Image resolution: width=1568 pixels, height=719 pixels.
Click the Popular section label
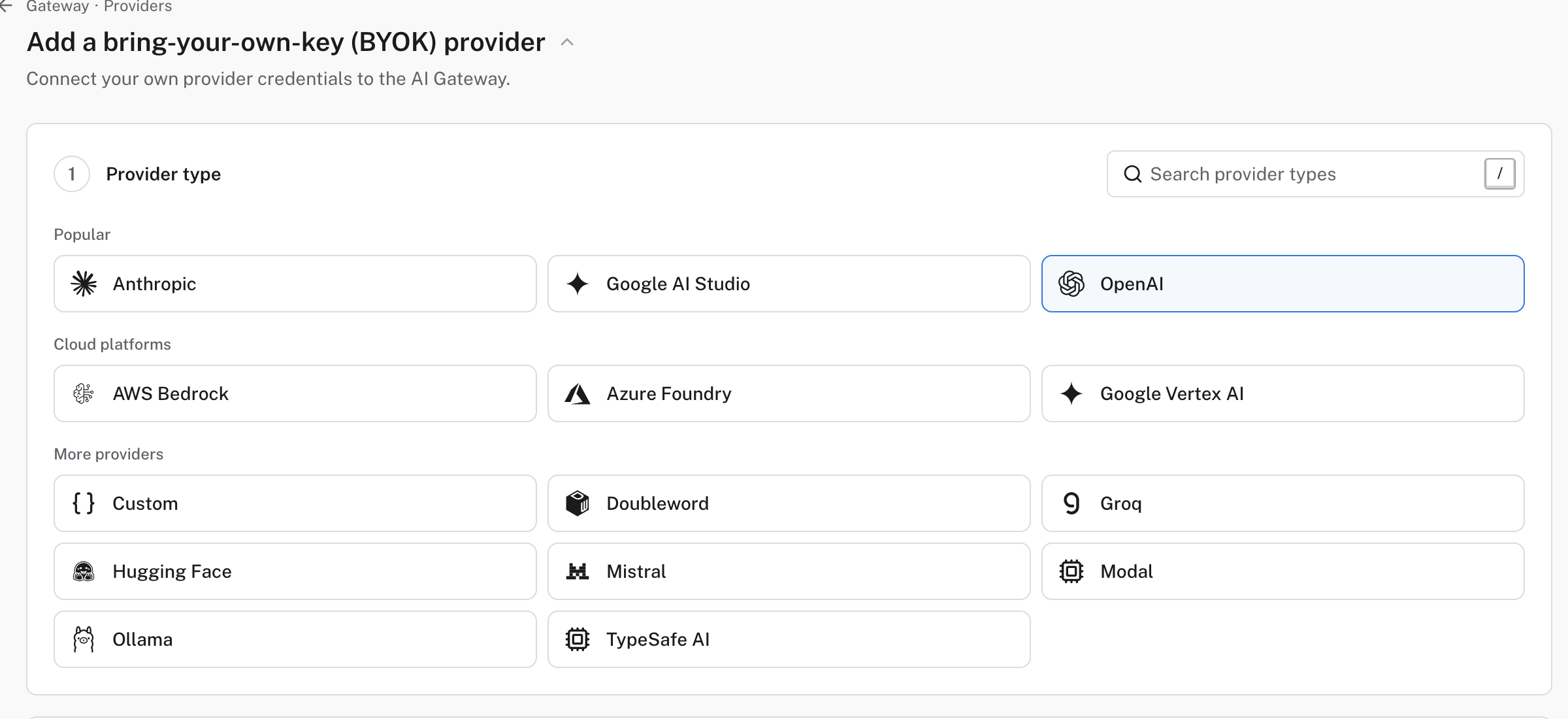[82, 235]
